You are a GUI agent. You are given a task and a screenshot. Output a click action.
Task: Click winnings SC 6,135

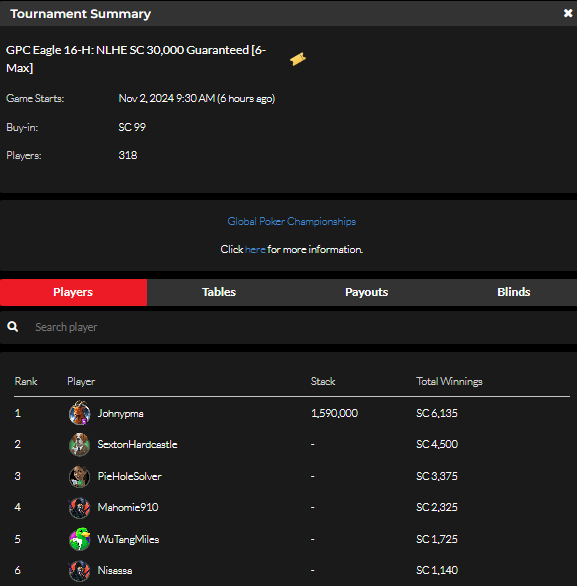click(x=437, y=413)
